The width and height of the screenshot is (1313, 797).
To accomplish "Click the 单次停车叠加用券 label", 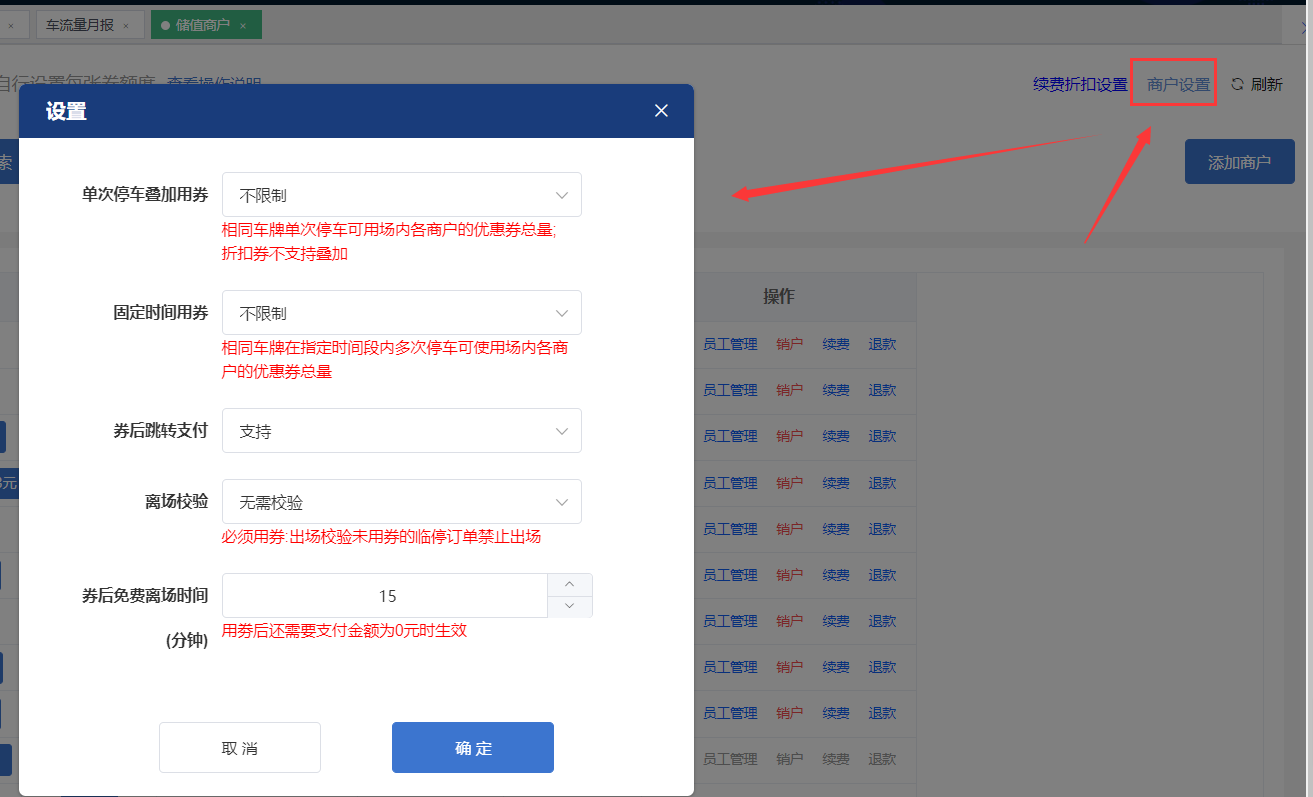I will [x=145, y=195].
